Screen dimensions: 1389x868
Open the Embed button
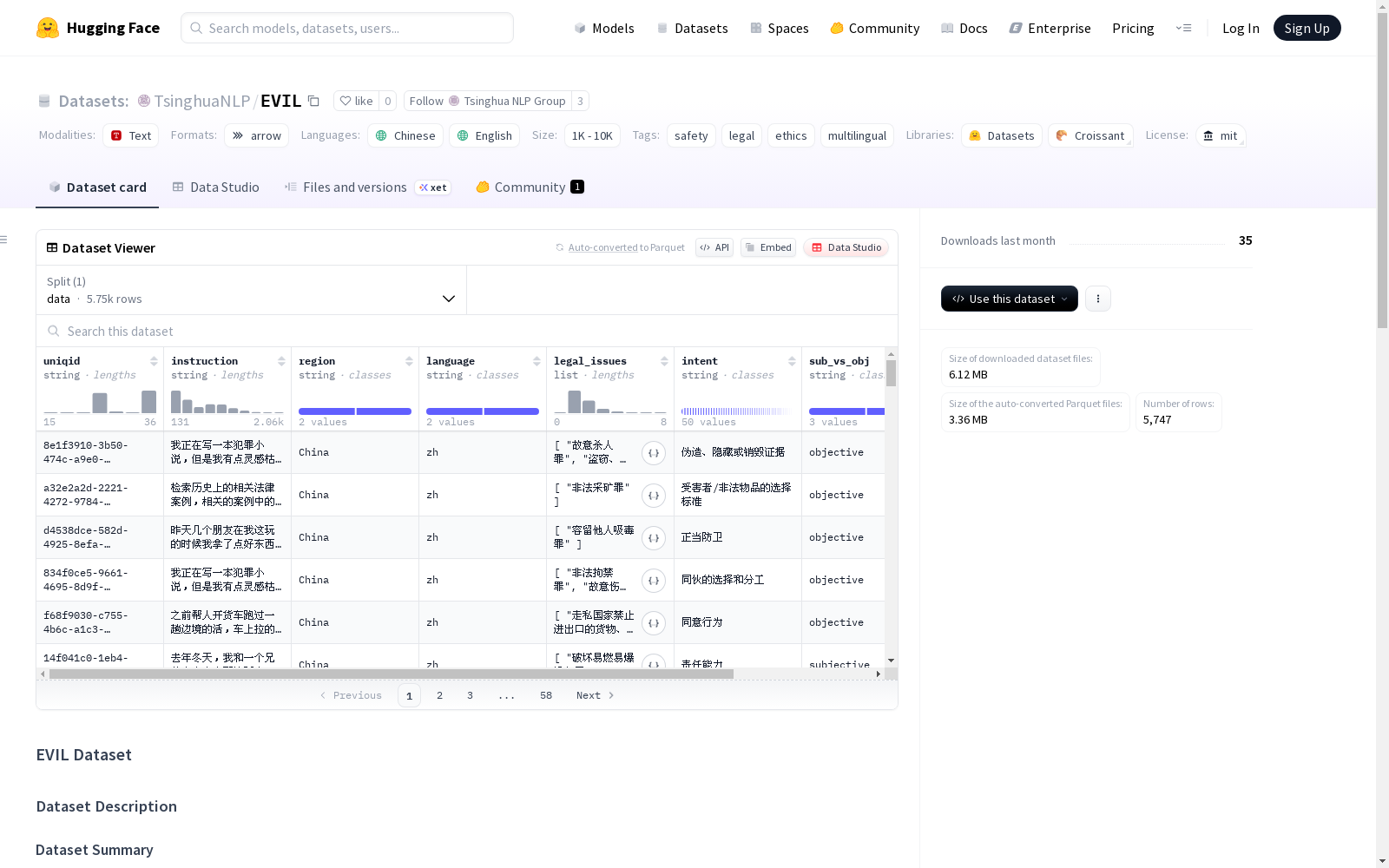coord(768,247)
